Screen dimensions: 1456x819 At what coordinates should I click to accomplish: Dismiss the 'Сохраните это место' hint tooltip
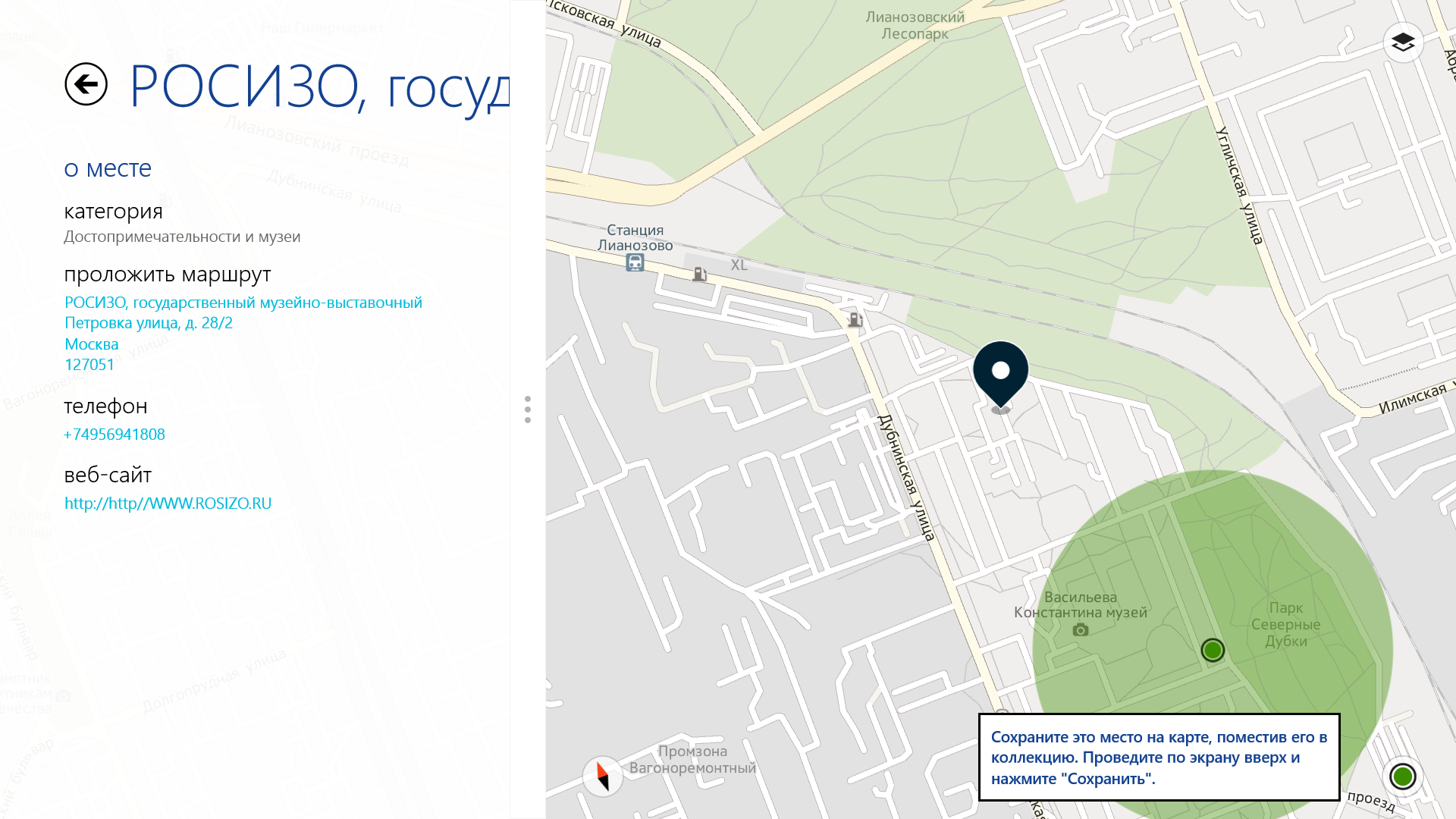1159,757
